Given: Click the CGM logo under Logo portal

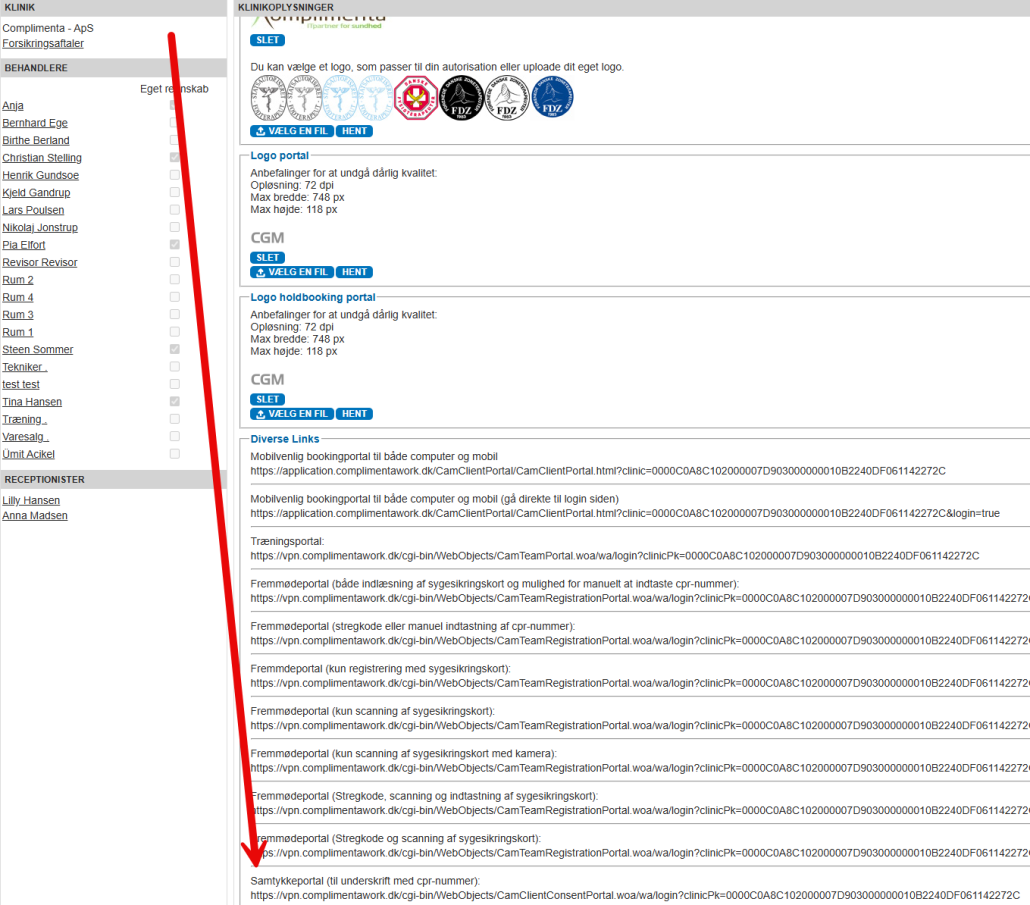Looking at the screenshot, I should (x=267, y=238).
